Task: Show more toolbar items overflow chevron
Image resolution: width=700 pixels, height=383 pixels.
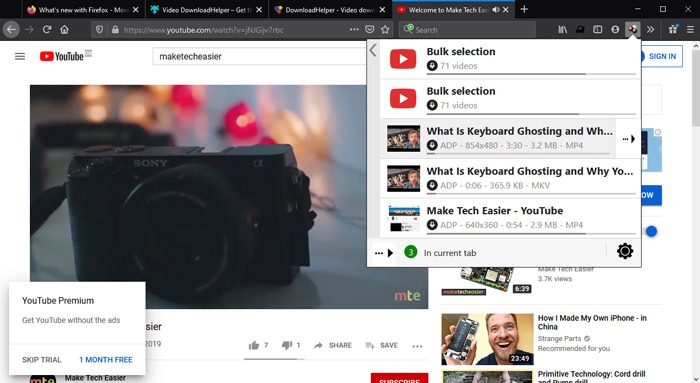Action: click(x=650, y=29)
